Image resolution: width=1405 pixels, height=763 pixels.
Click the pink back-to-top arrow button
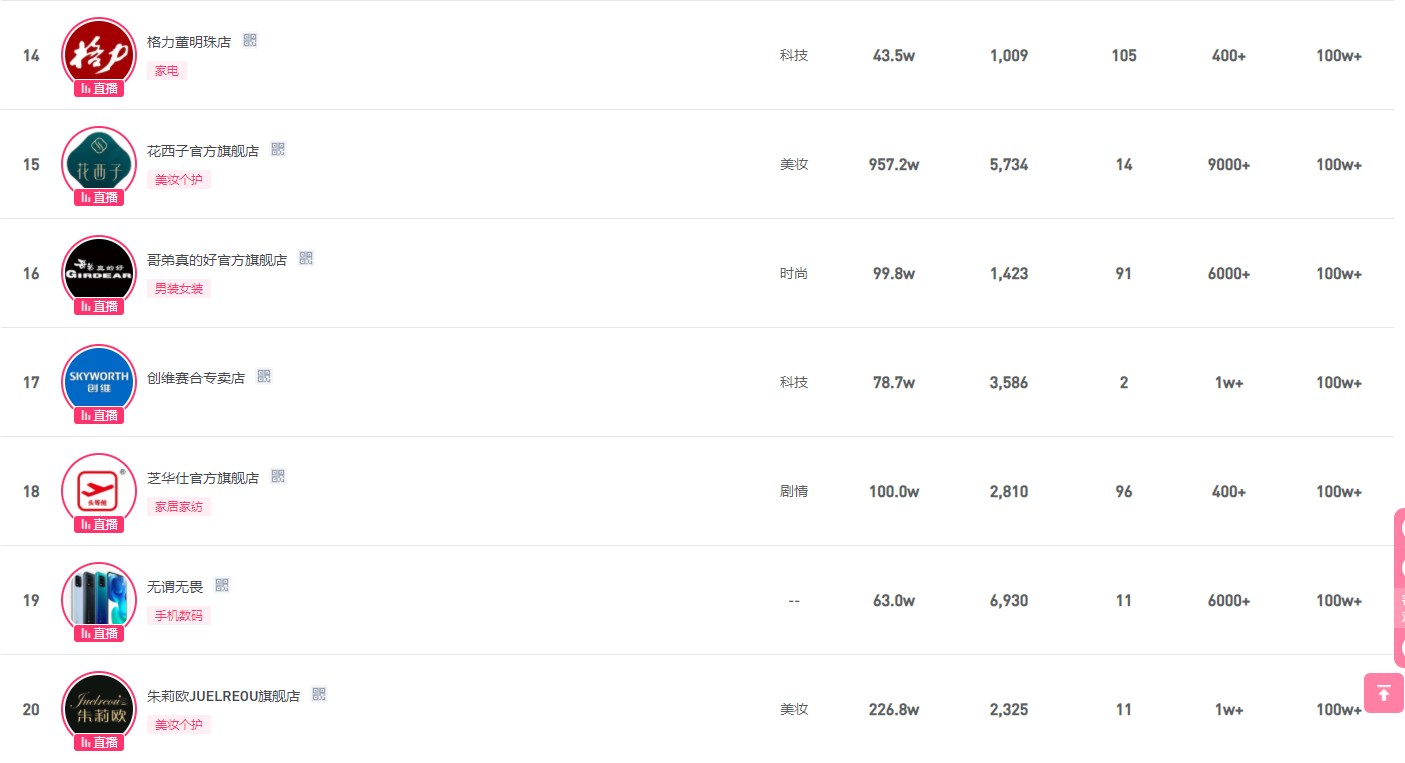point(1383,693)
